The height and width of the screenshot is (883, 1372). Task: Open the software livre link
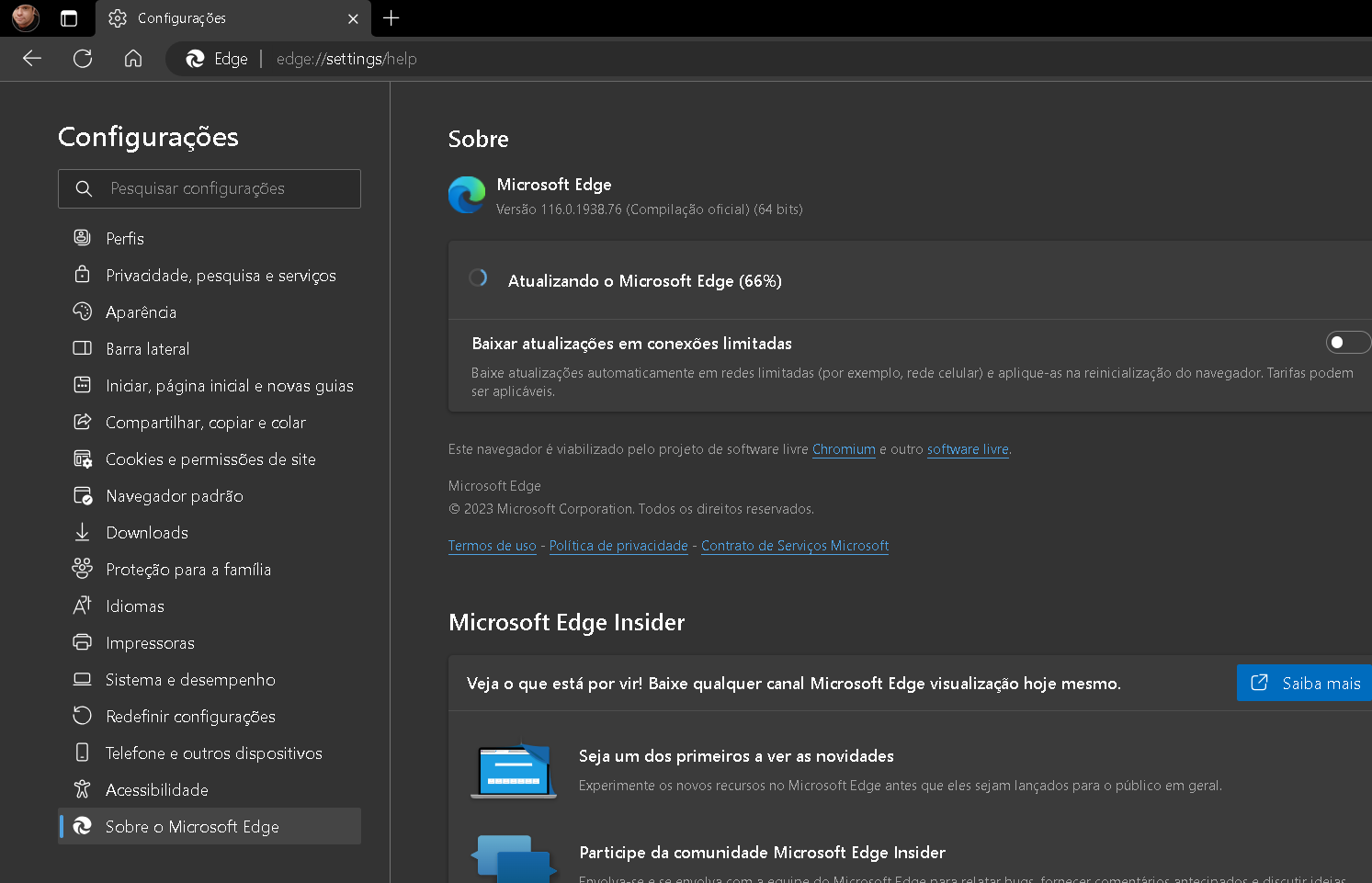pyautogui.click(x=968, y=449)
